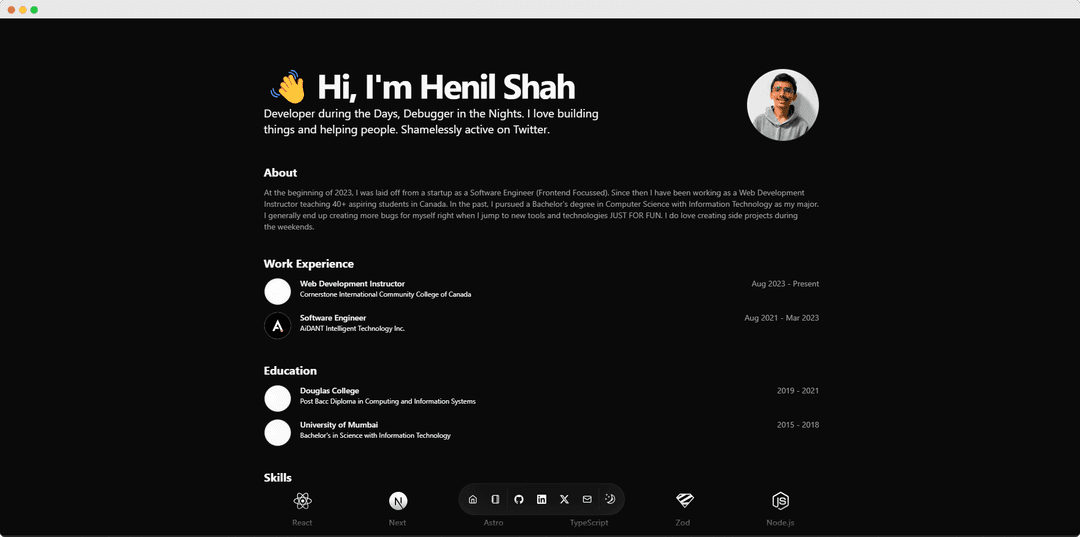Expand the Douglas College education entry
The image size is (1080, 537).
click(x=329, y=391)
